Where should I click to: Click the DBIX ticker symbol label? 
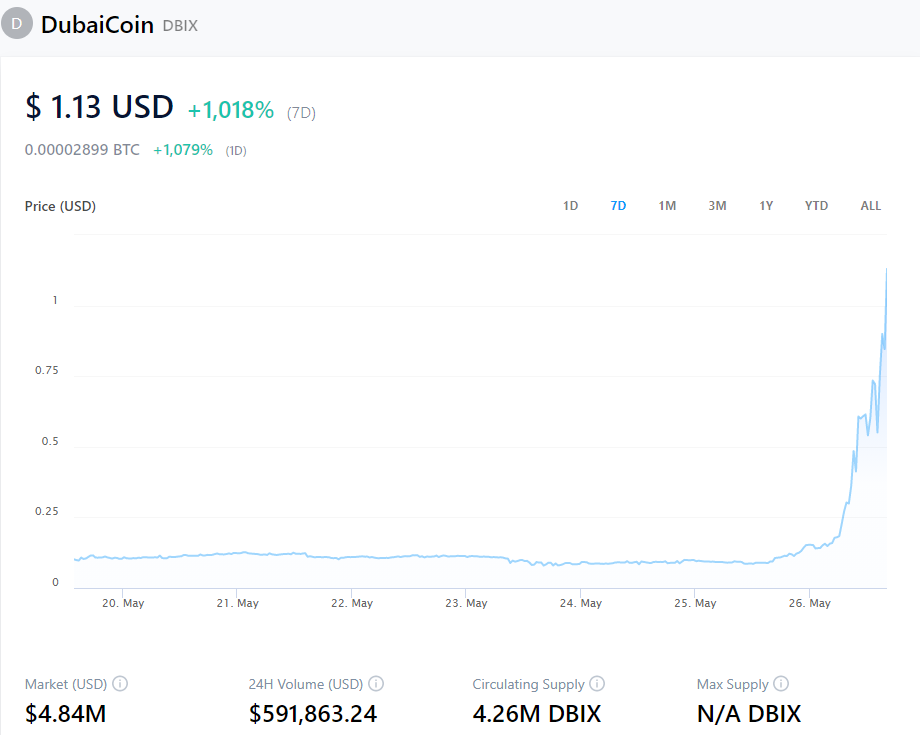[180, 25]
